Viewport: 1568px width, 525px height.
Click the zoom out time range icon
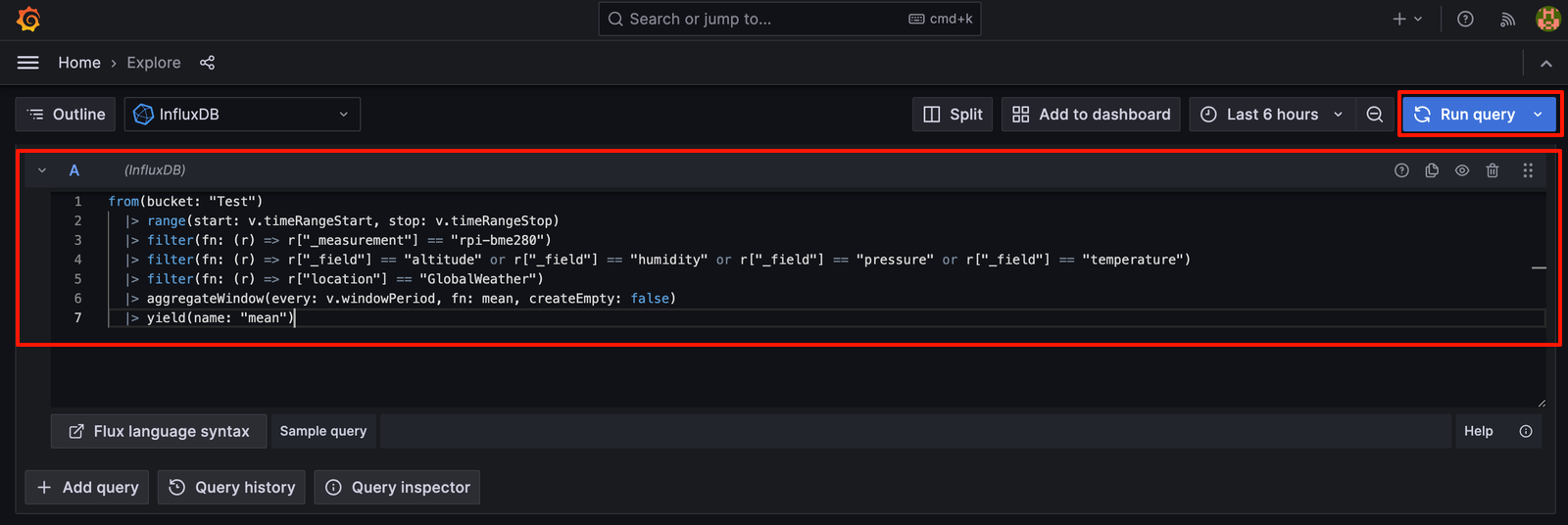pyautogui.click(x=1375, y=115)
